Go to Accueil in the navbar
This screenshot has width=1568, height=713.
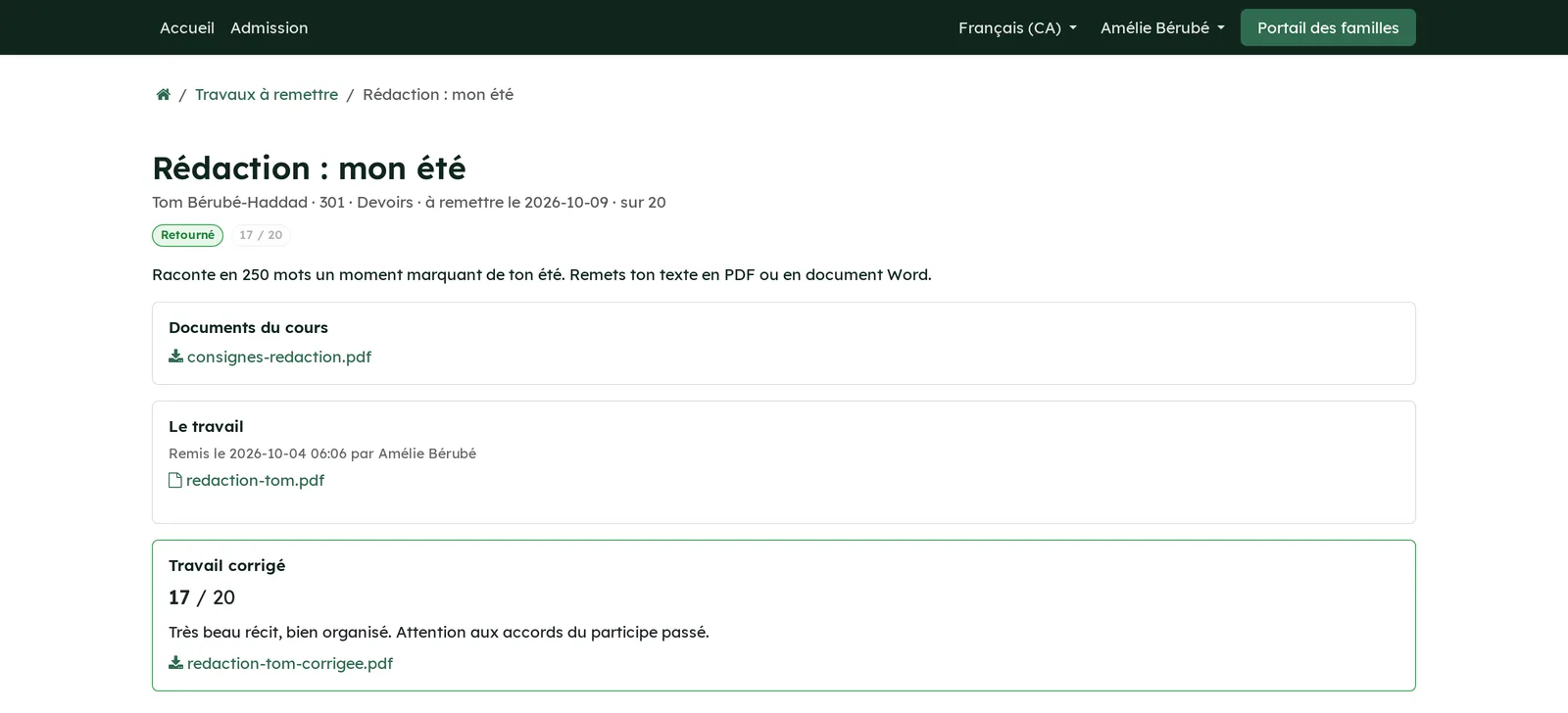pyautogui.click(x=187, y=27)
